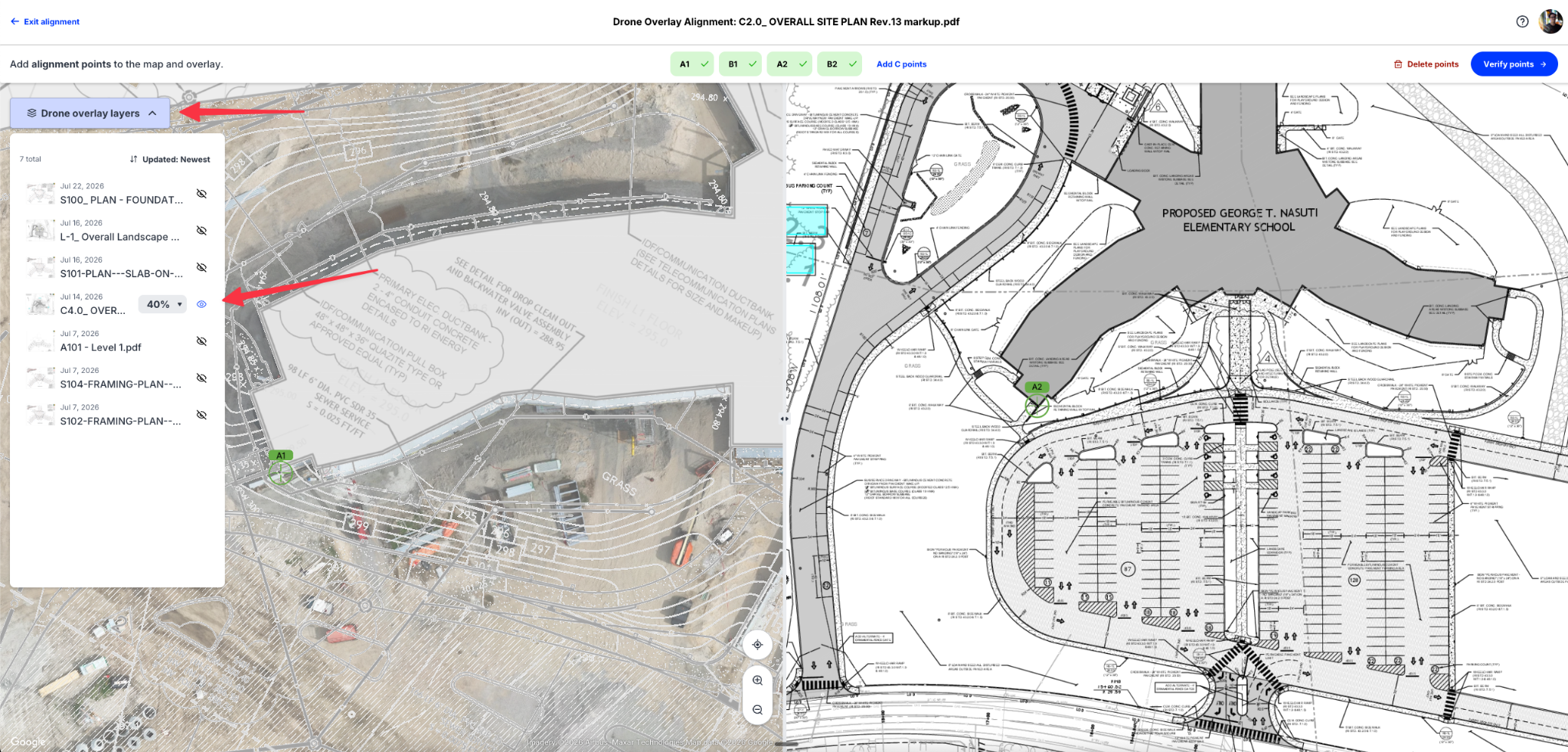Zoom out on the drone map
The height and width of the screenshot is (752, 1568).
(x=757, y=710)
